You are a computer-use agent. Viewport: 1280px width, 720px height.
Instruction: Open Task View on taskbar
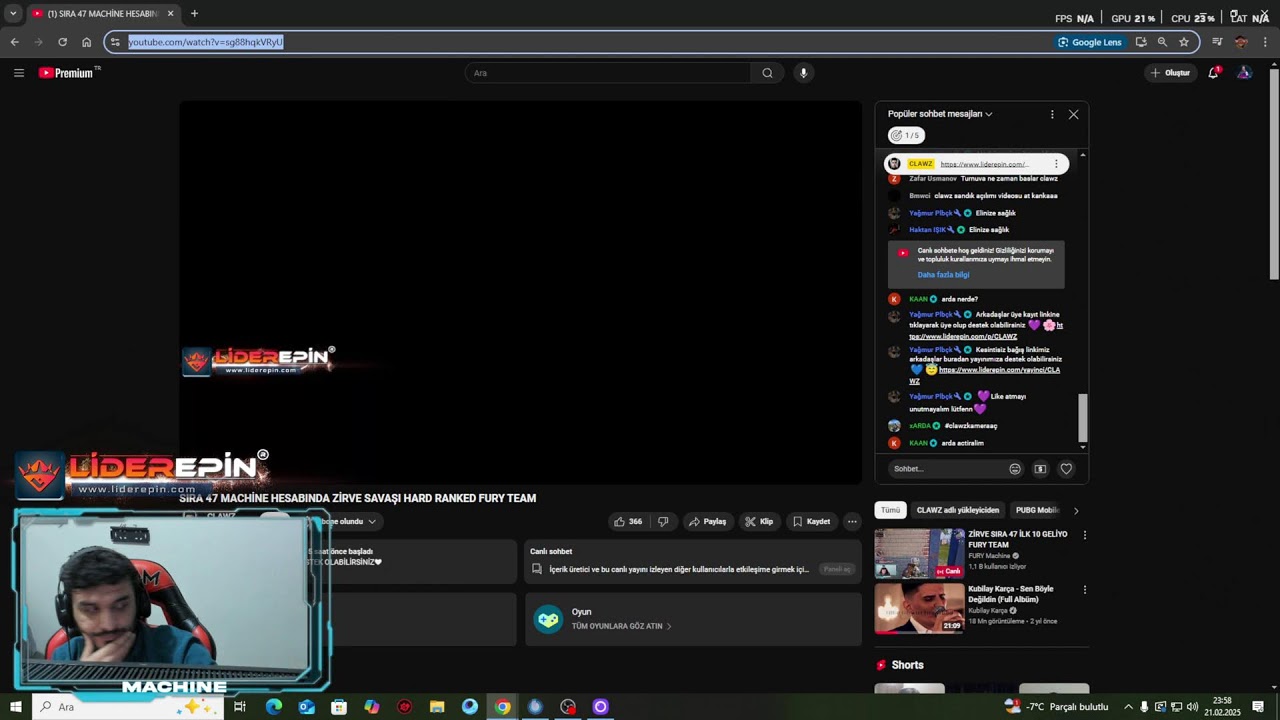pos(240,707)
